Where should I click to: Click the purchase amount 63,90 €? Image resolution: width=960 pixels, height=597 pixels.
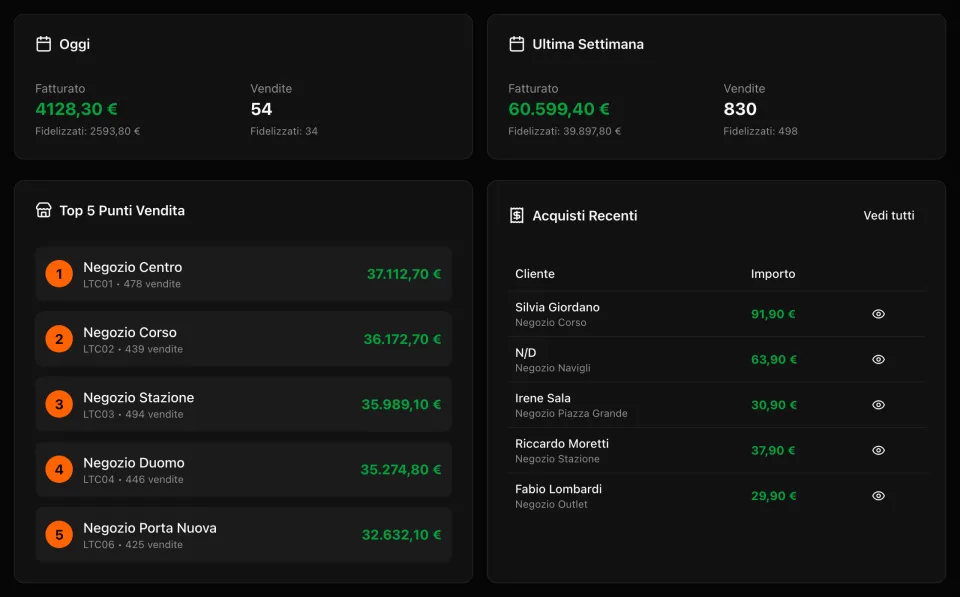774,359
